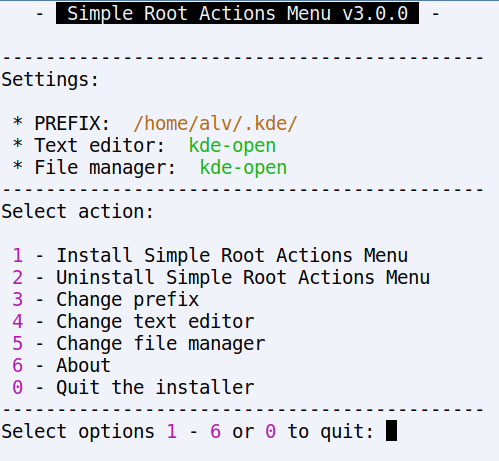
Task: Click the Text editor kde-open value
Action: click(232, 146)
